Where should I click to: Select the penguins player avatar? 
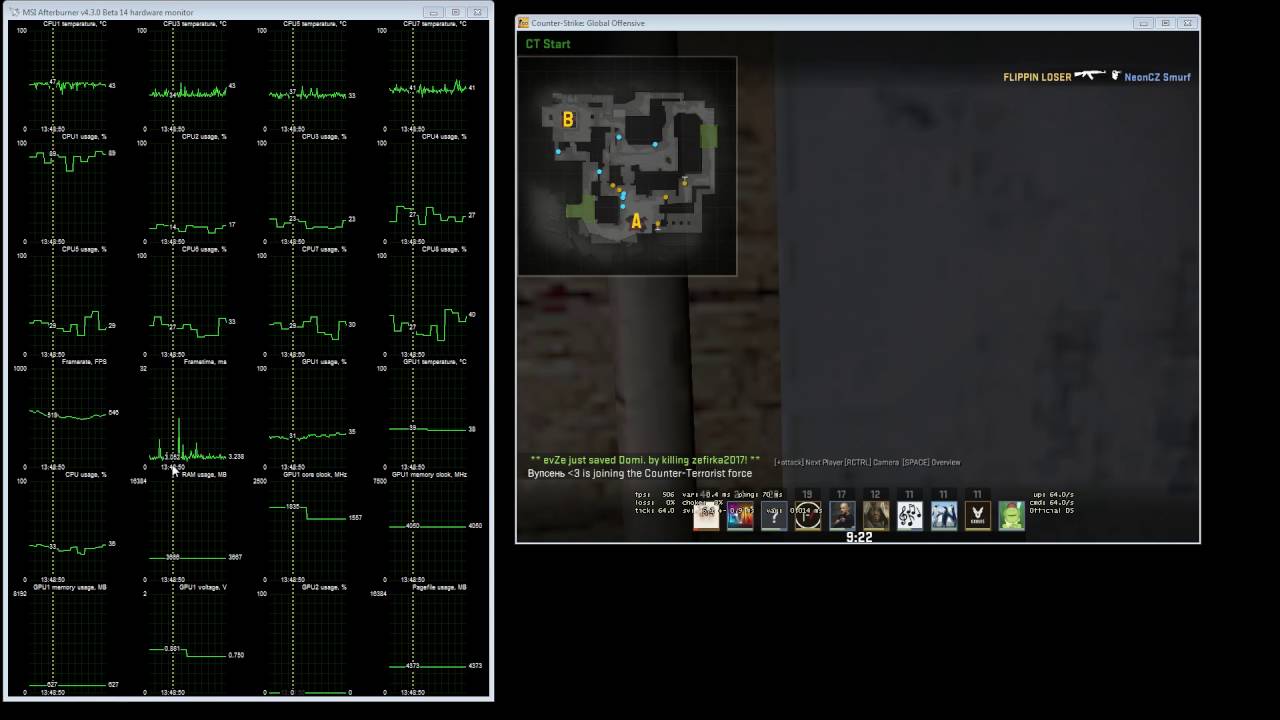[944, 515]
